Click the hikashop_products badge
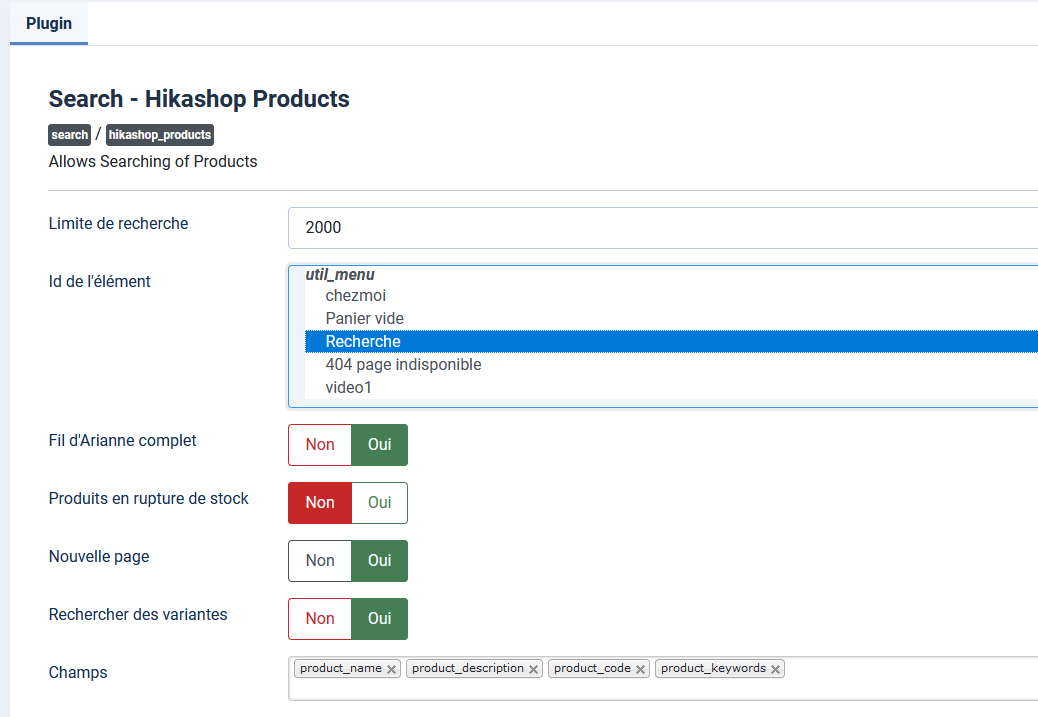The image size is (1038, 717). pyautogui.click(x=160, y=135)
